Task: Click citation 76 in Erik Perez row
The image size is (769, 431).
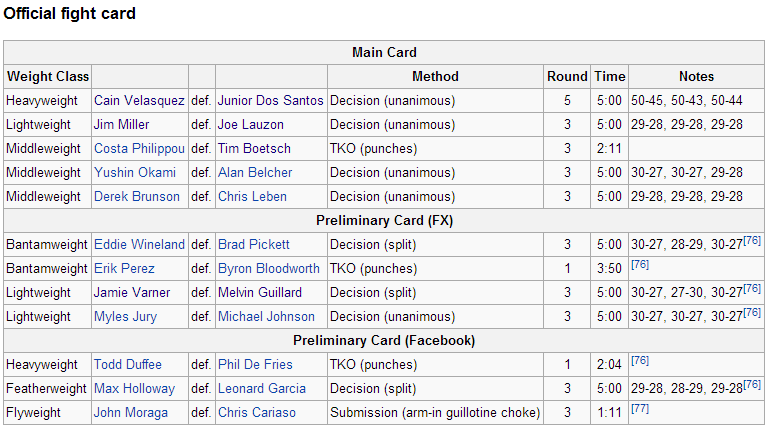Action: 640,265
